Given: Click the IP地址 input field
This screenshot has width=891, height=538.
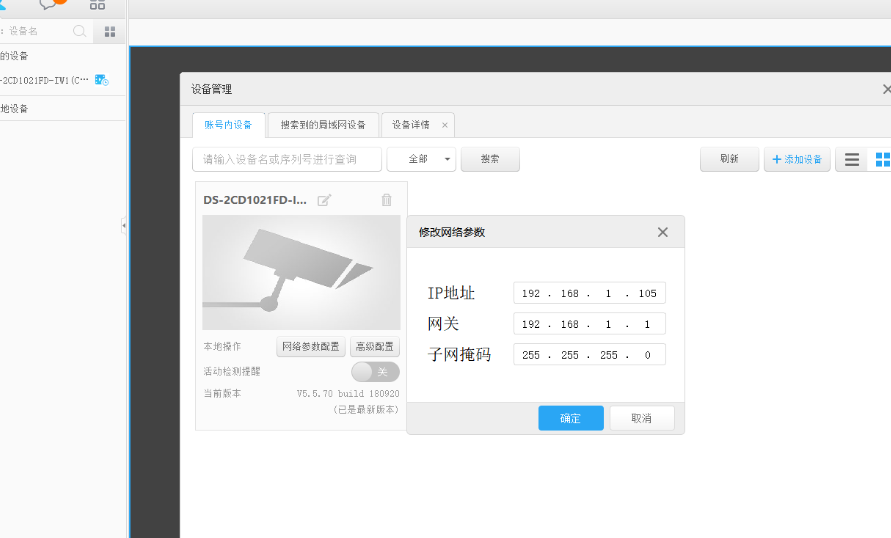Looking at the screenshot, I should coord(589,293).
